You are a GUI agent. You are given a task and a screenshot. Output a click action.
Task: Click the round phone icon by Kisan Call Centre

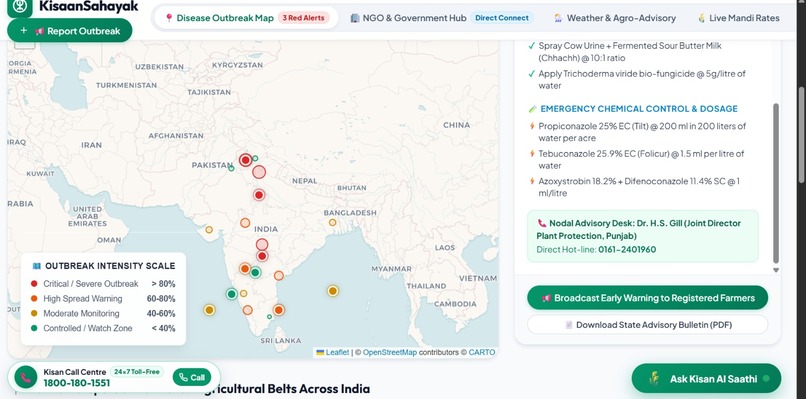26,377
